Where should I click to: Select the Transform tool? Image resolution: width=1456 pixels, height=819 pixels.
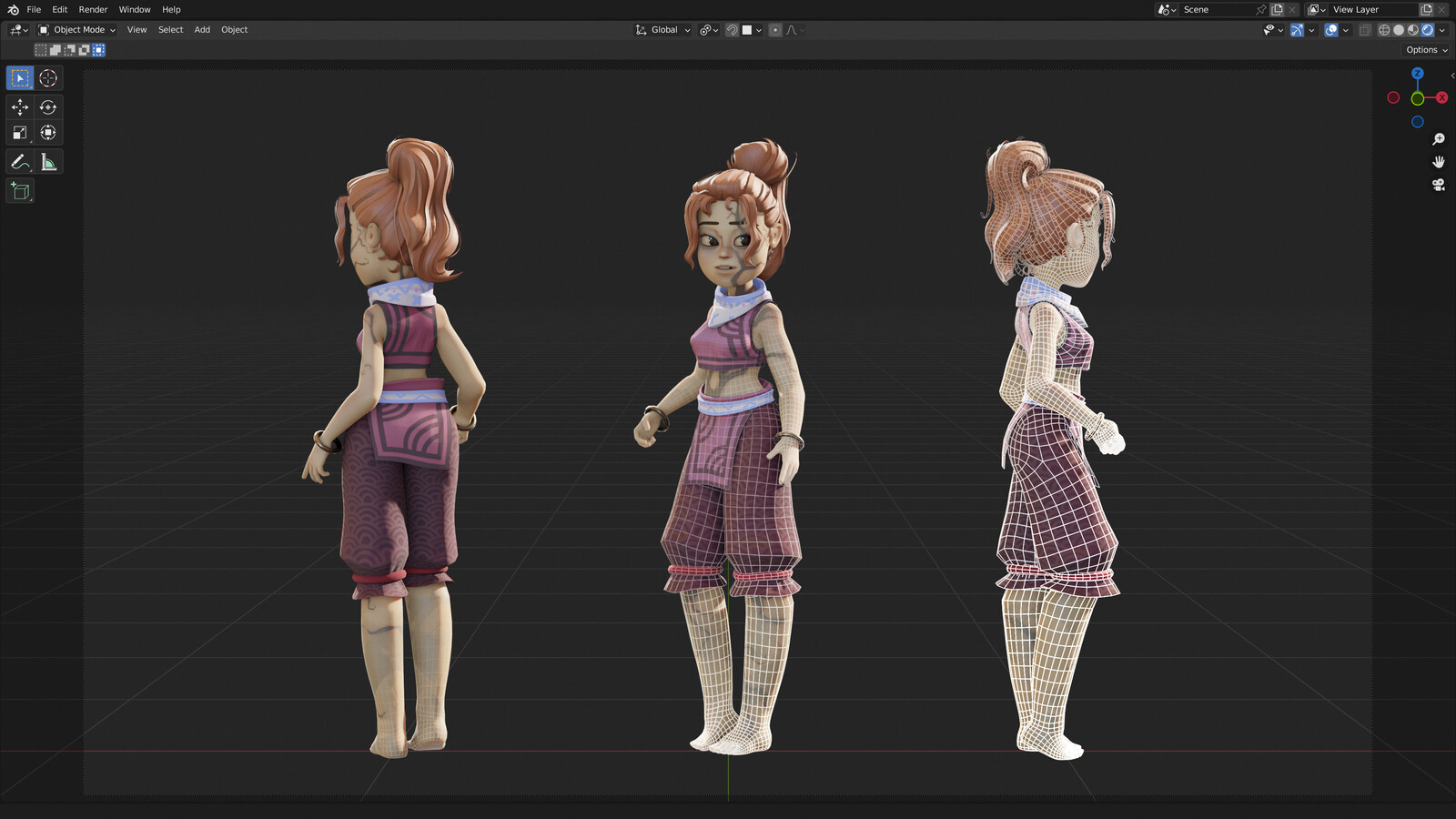(48, 133)
